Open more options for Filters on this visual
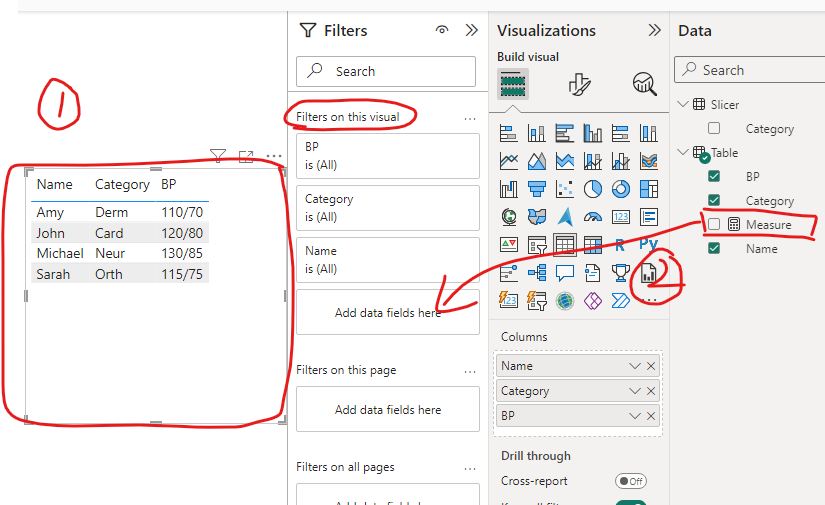The image size is (825, 505). coord(470,119)
